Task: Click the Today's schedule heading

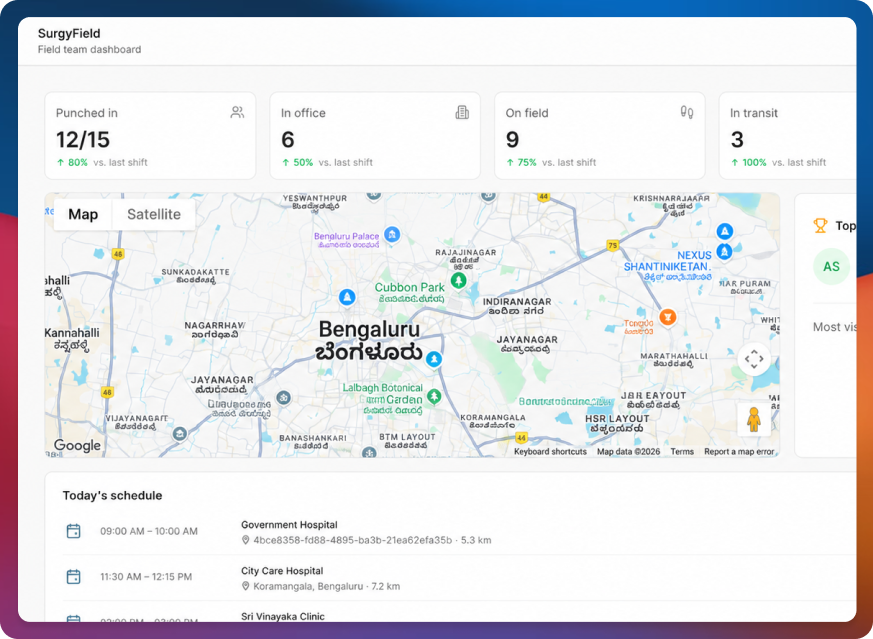Action: click(x=112, y=495)
